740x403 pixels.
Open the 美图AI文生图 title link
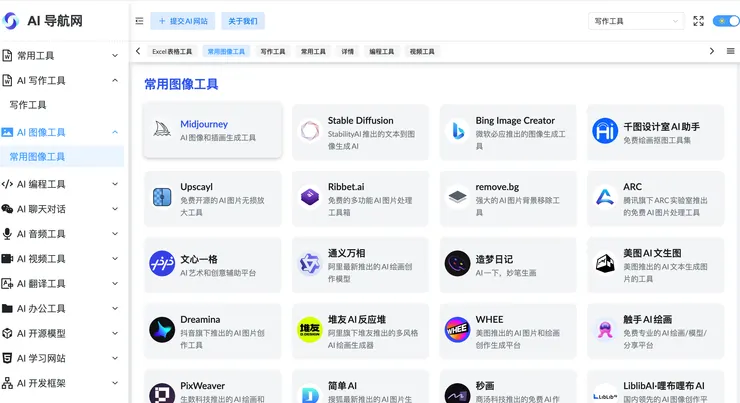pos(652,253)
